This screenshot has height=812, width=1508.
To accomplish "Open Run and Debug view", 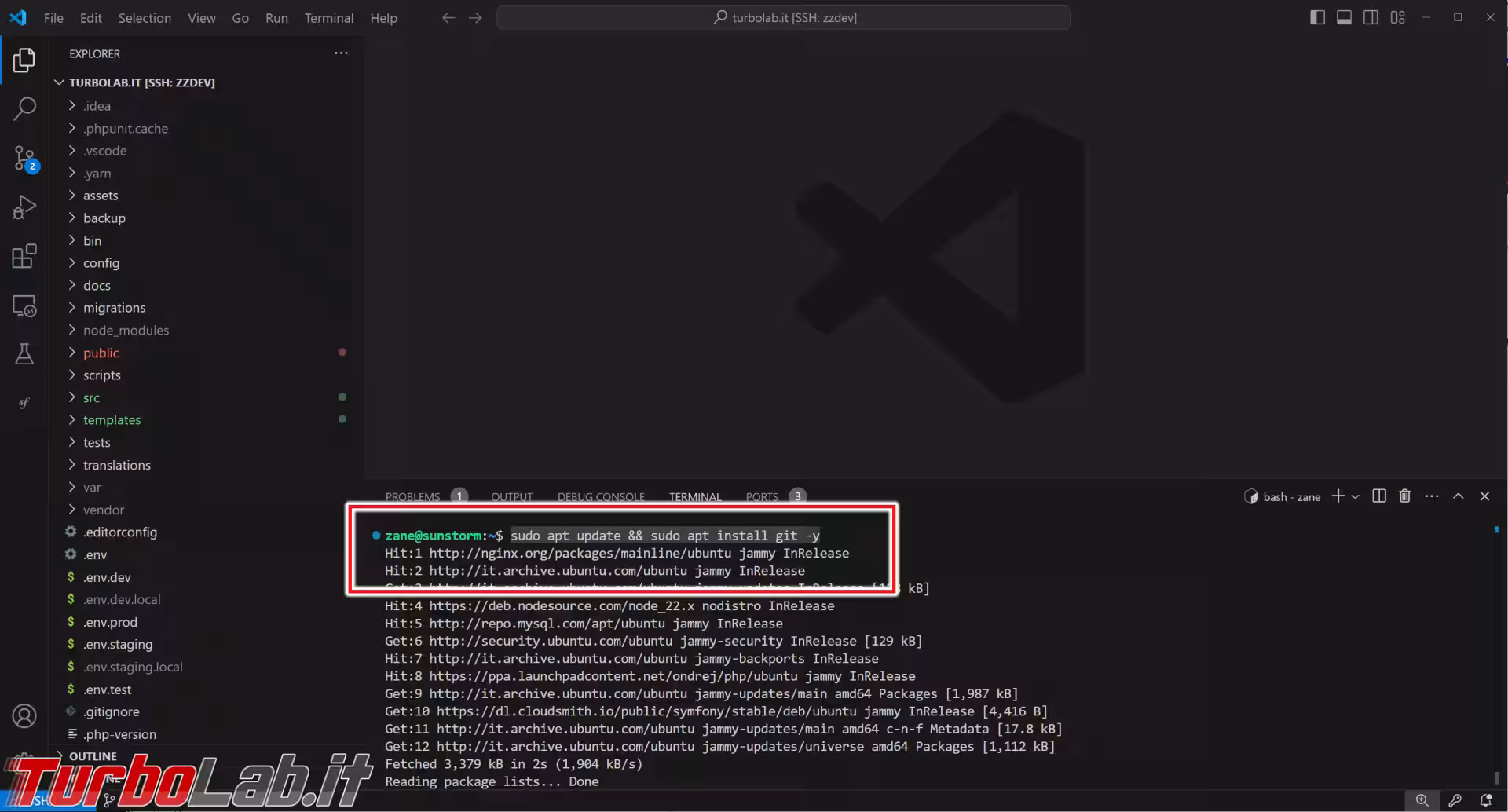I will [x=24, y=207].
